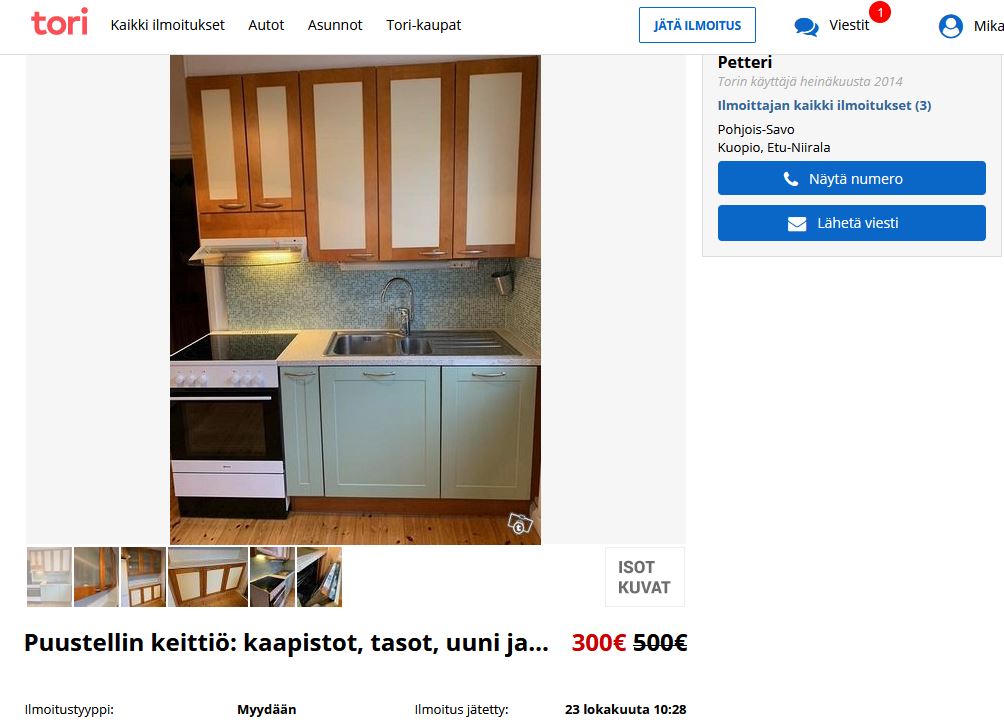
Task: Open the user profile avatar icon
Action: pos(951,26)
